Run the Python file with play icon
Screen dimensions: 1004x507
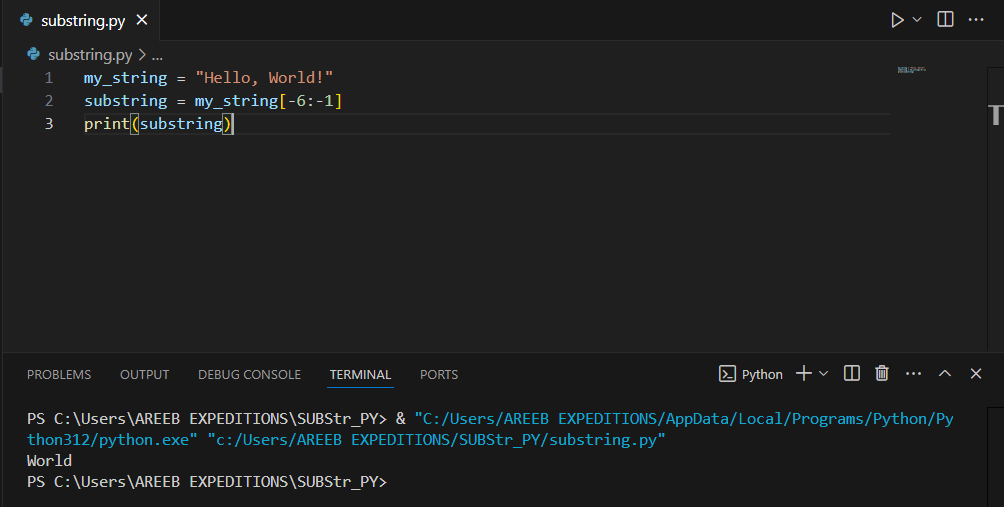897,20
